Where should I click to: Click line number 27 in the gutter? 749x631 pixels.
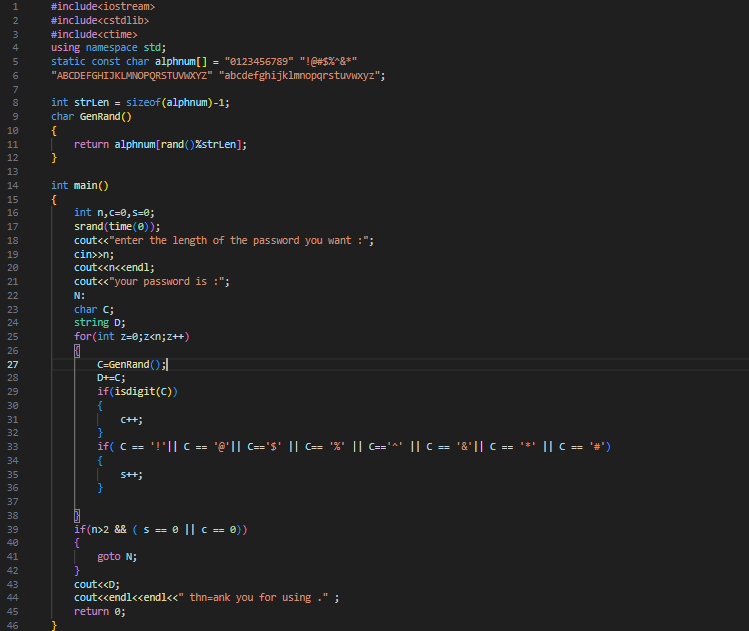13,364
